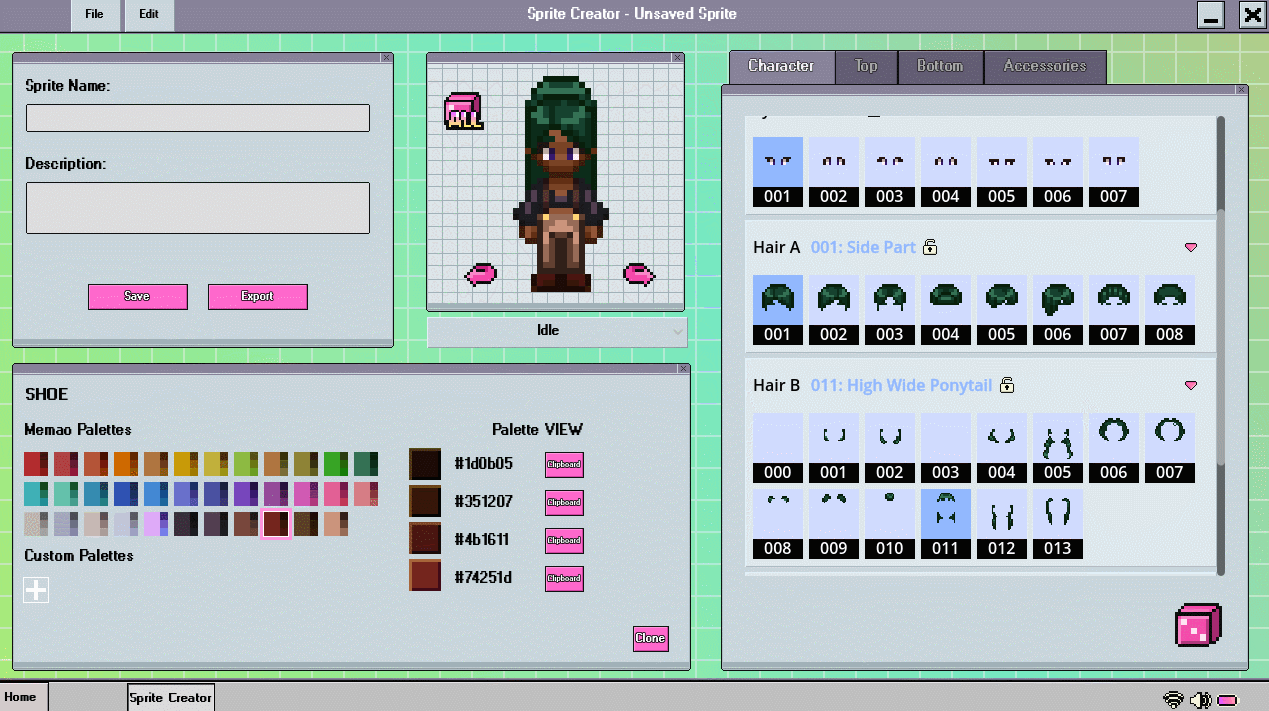Select Hair B style 000 (none)
Screen dimensions: 1269x711
click(x=778, y=448)
